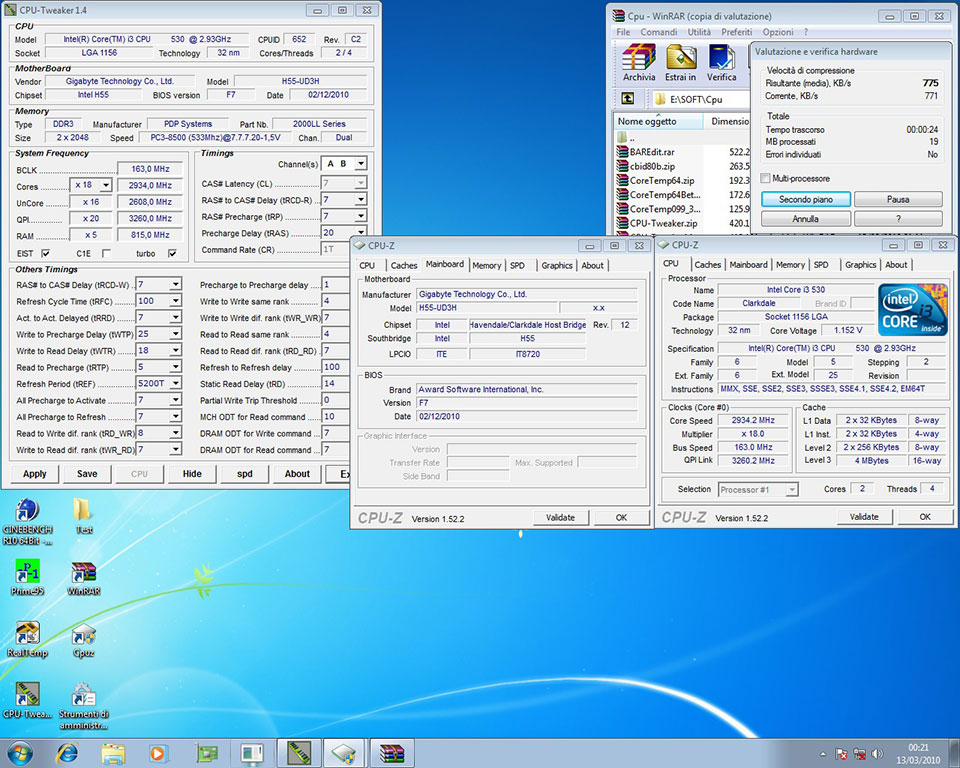Screen dimensions: 960x768
Task: Click the spd button in CPU-Tweaker
Action: coord(245,473)
